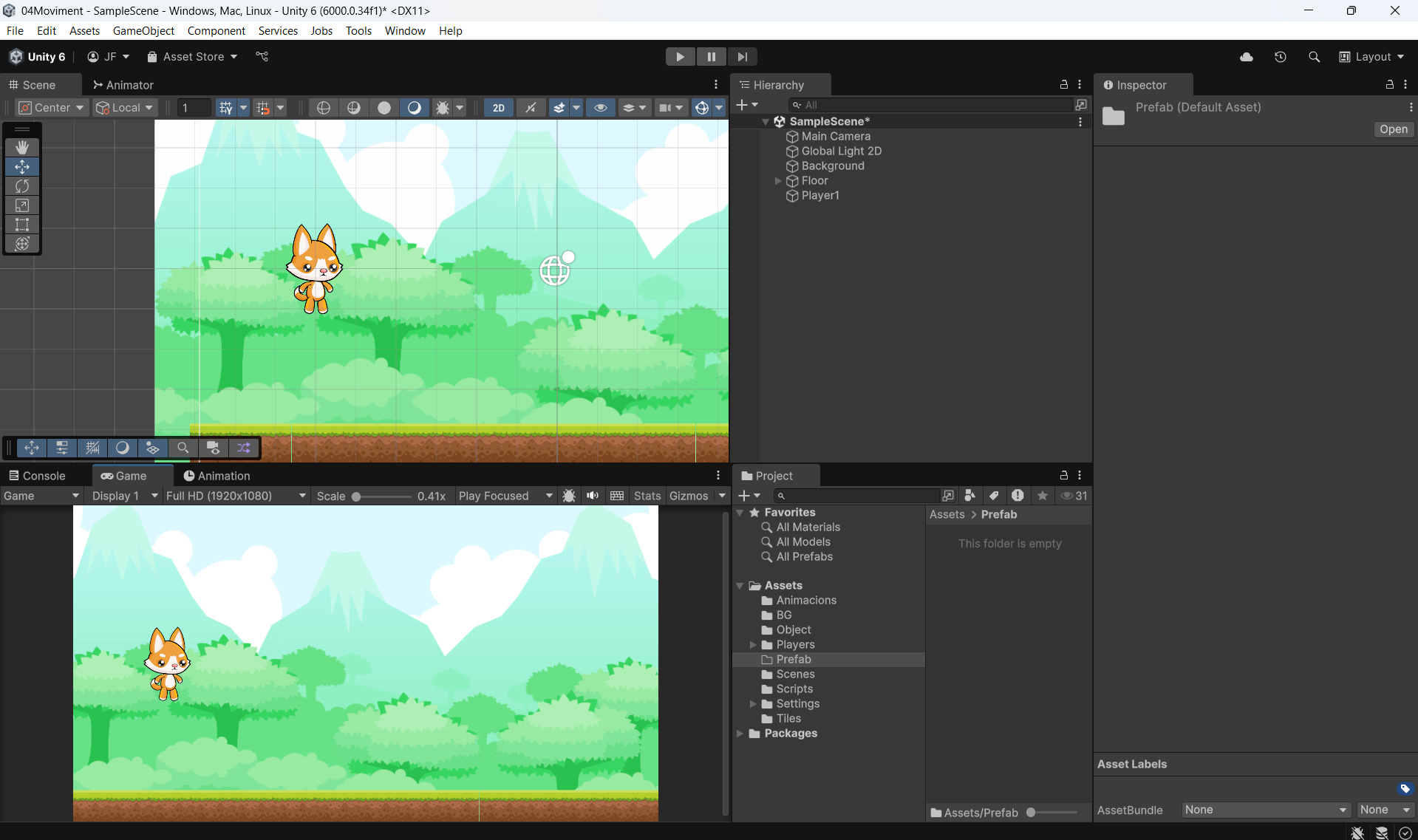This screenshot has height=840, width=1418.
Task: Open the GameObject menu
Action: tap(143, 30)
